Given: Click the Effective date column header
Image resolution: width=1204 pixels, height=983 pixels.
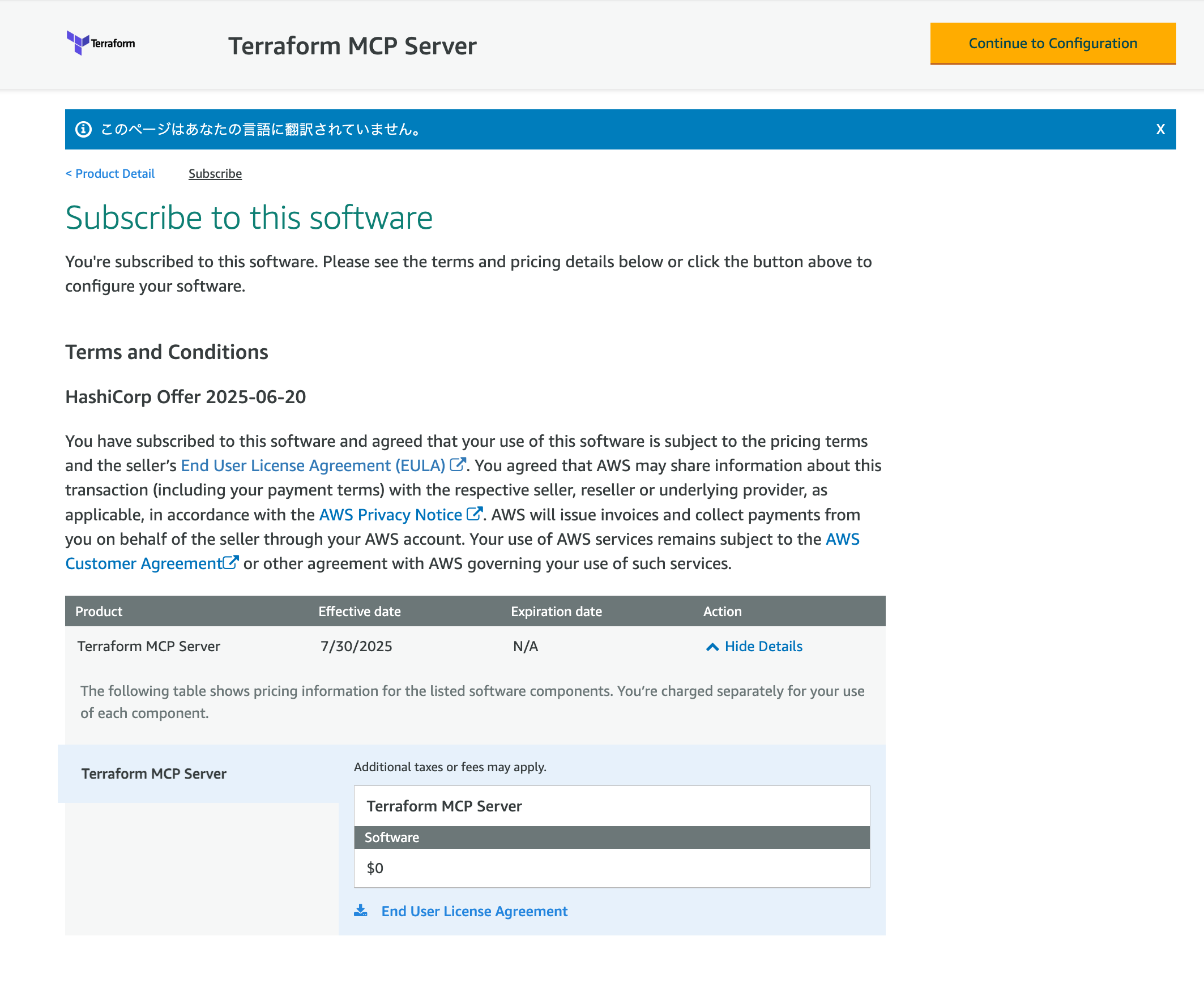Looking at the screenshot, I should coord(360,612).
